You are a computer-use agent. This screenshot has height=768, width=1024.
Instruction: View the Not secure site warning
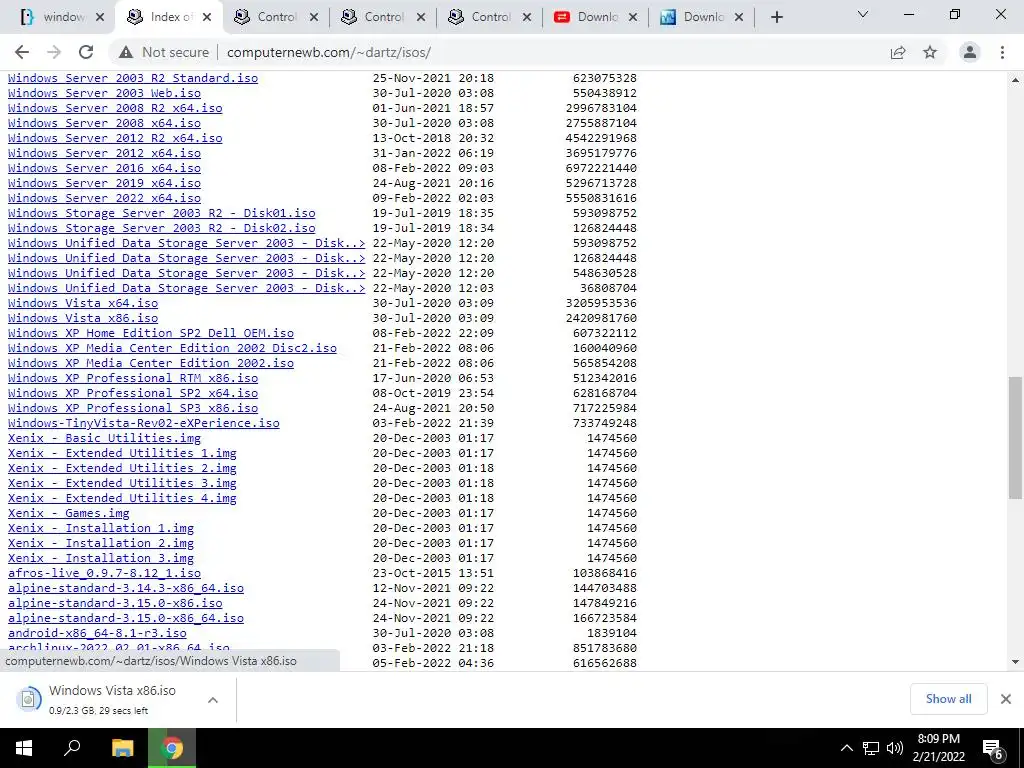click(x=164, y=52)
